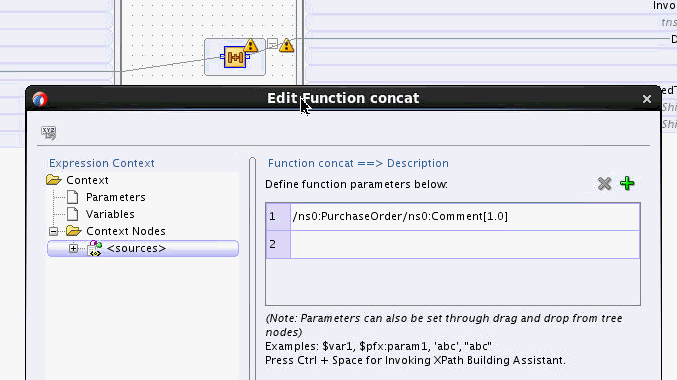
Task: Click the Function concat Description heading
Action: [x=358, y=163]
